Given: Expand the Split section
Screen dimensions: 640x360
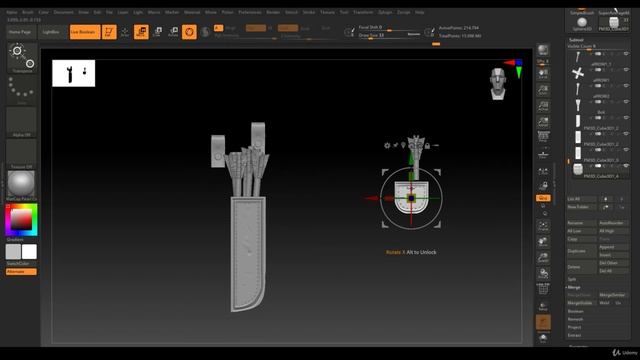Looking at the screenshot, I should coord(572,279).
